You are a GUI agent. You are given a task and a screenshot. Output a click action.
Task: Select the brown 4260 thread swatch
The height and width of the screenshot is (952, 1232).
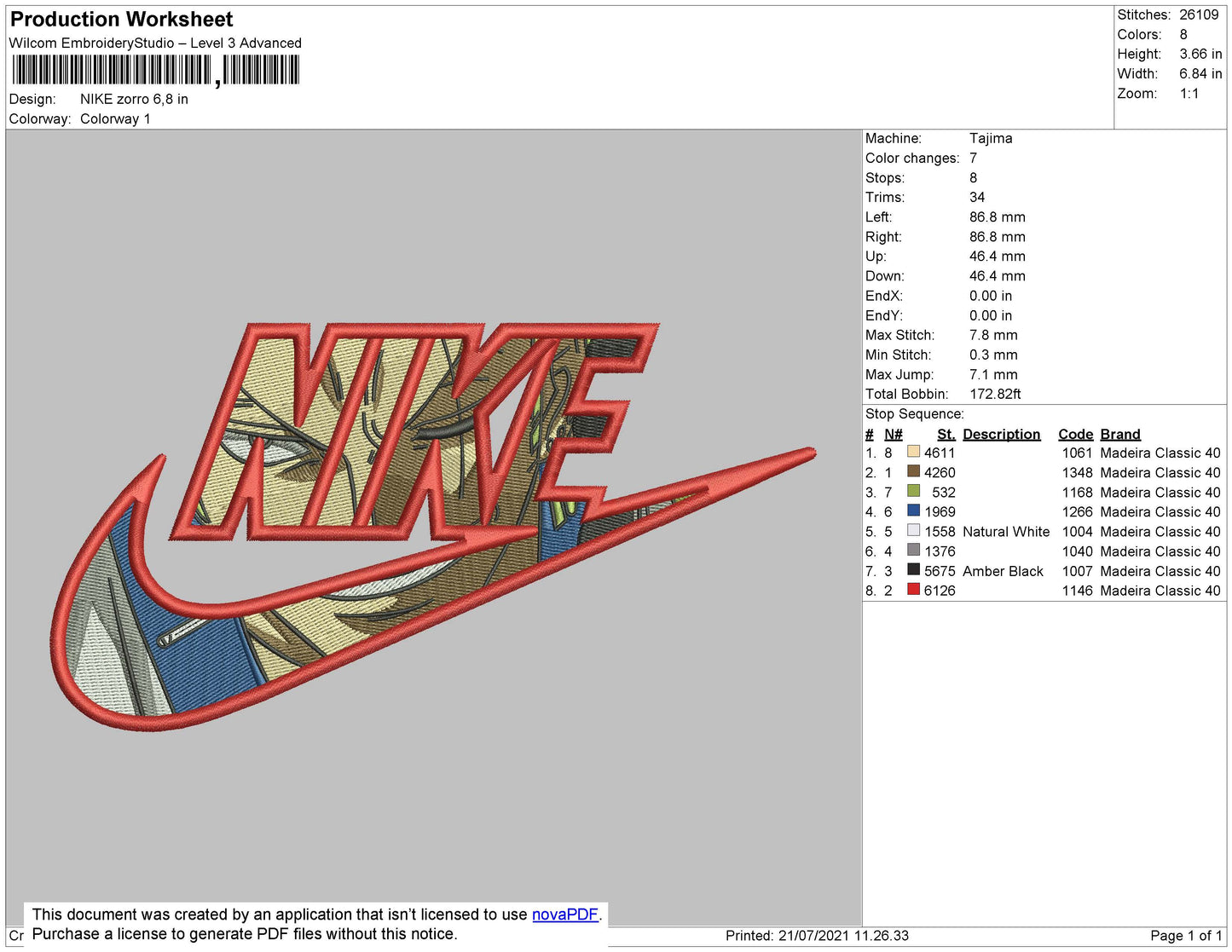pyautogui.click(x=913, y=471)
